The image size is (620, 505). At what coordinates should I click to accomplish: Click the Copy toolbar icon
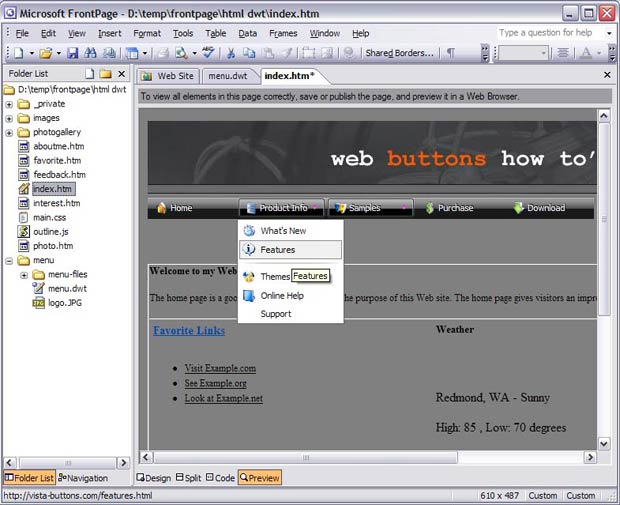[x=249, y=53]
